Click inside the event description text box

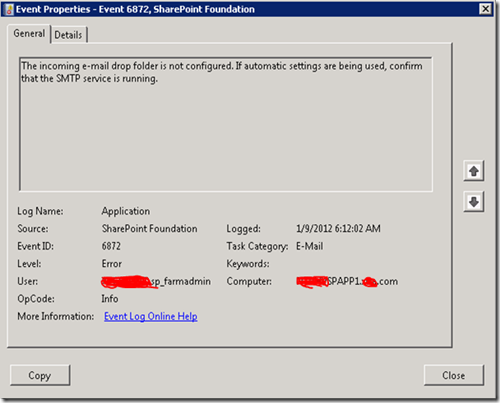click(226, 124)
